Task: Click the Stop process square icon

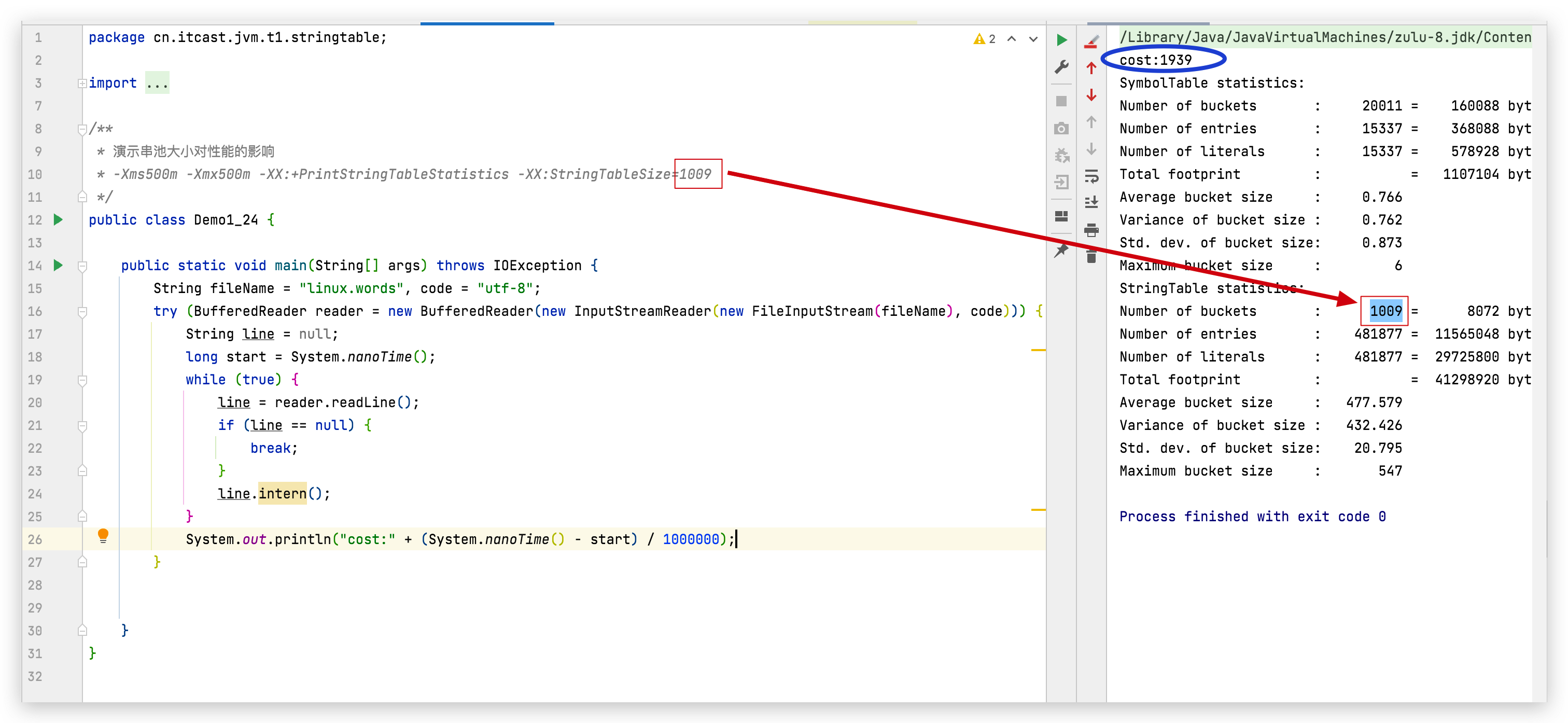Action: [x=1061, y=101]
